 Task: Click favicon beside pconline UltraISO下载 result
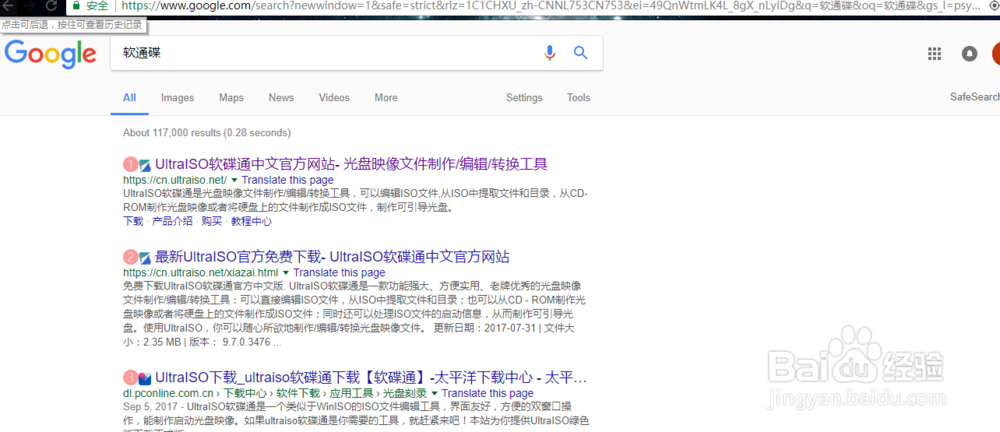click(x=145, y=377)
